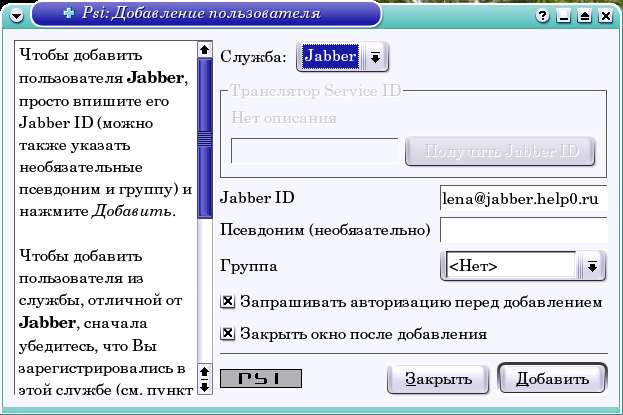Click the Jabber ID input field

pyautogui.click(x=524, y=198)
